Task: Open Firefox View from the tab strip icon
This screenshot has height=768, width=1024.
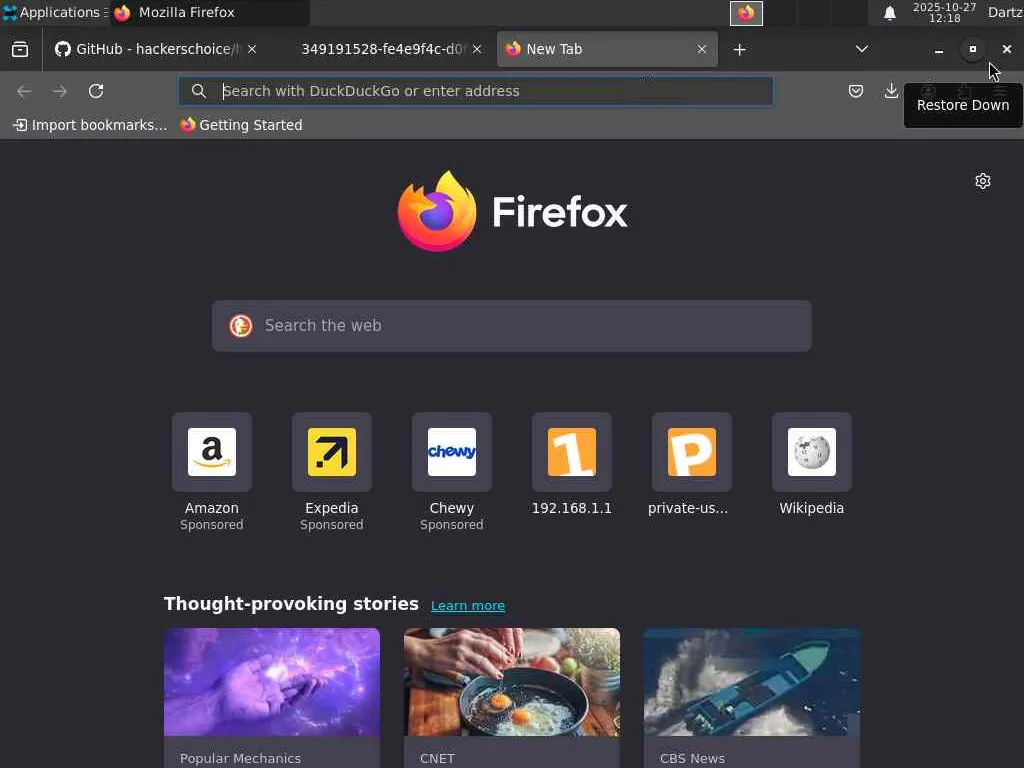Action: tap(20, 49)
